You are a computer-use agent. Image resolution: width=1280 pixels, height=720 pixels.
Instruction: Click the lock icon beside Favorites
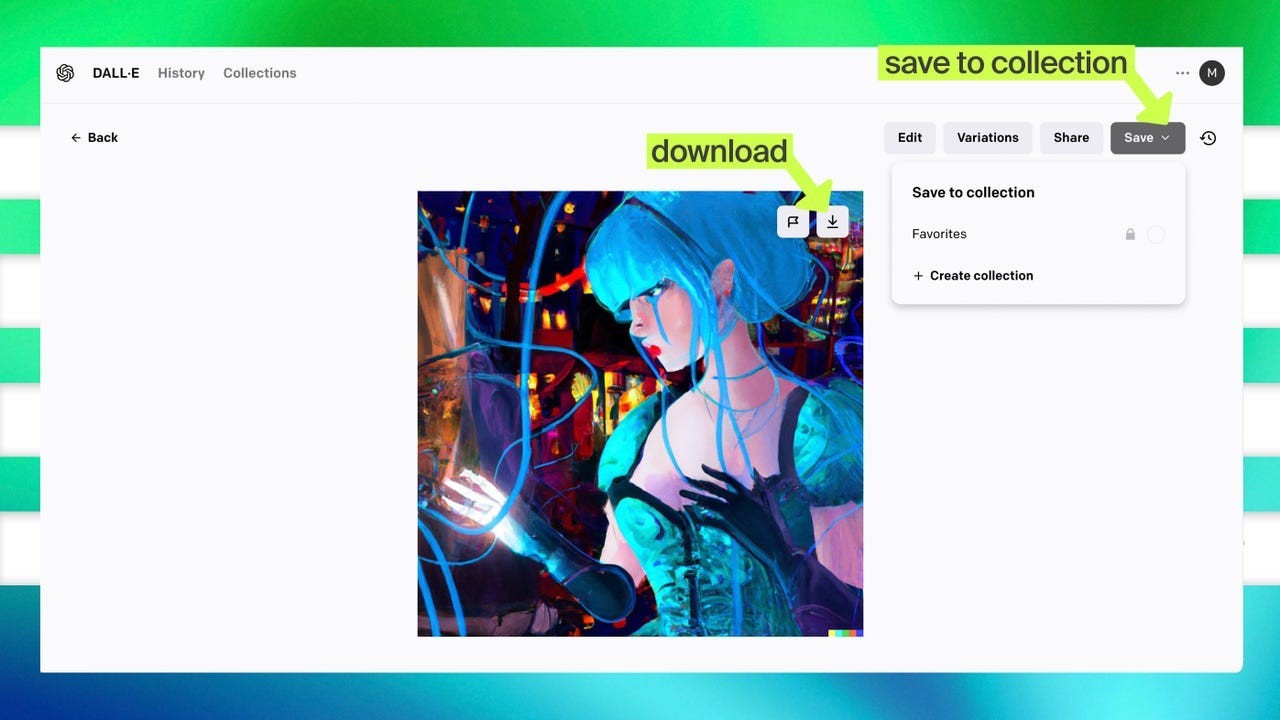coord(1130,234)
